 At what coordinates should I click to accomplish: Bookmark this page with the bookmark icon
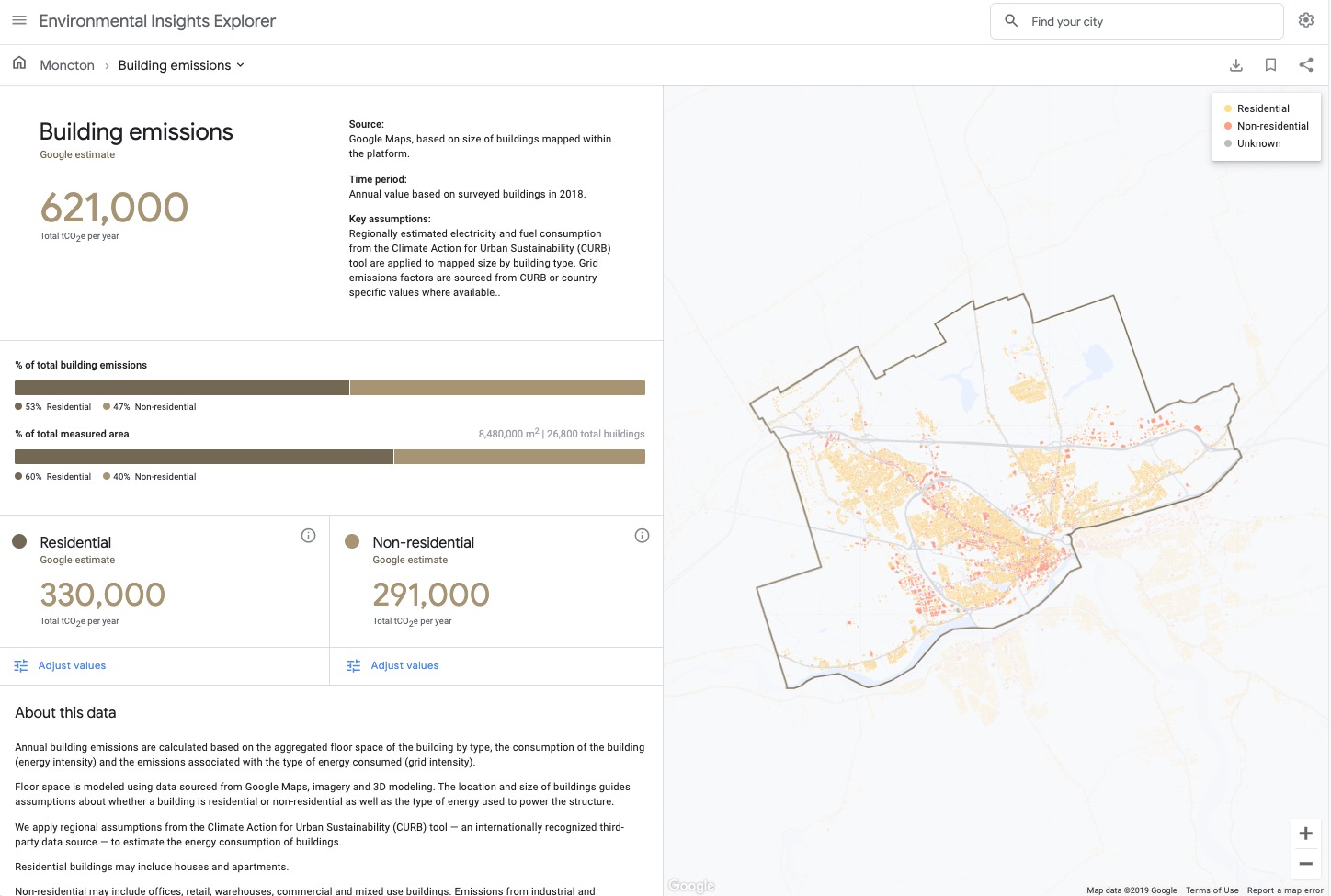point(1270,65)
